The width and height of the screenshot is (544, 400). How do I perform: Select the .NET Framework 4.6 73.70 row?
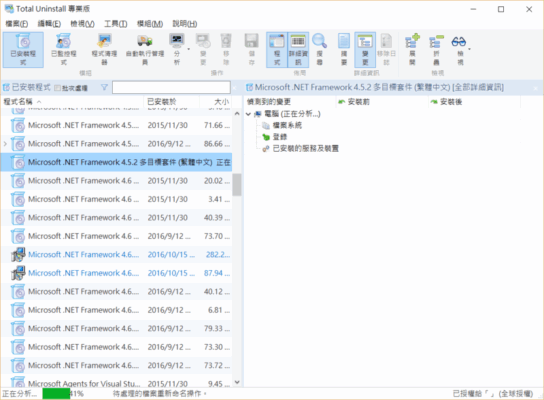click(116, 236)
